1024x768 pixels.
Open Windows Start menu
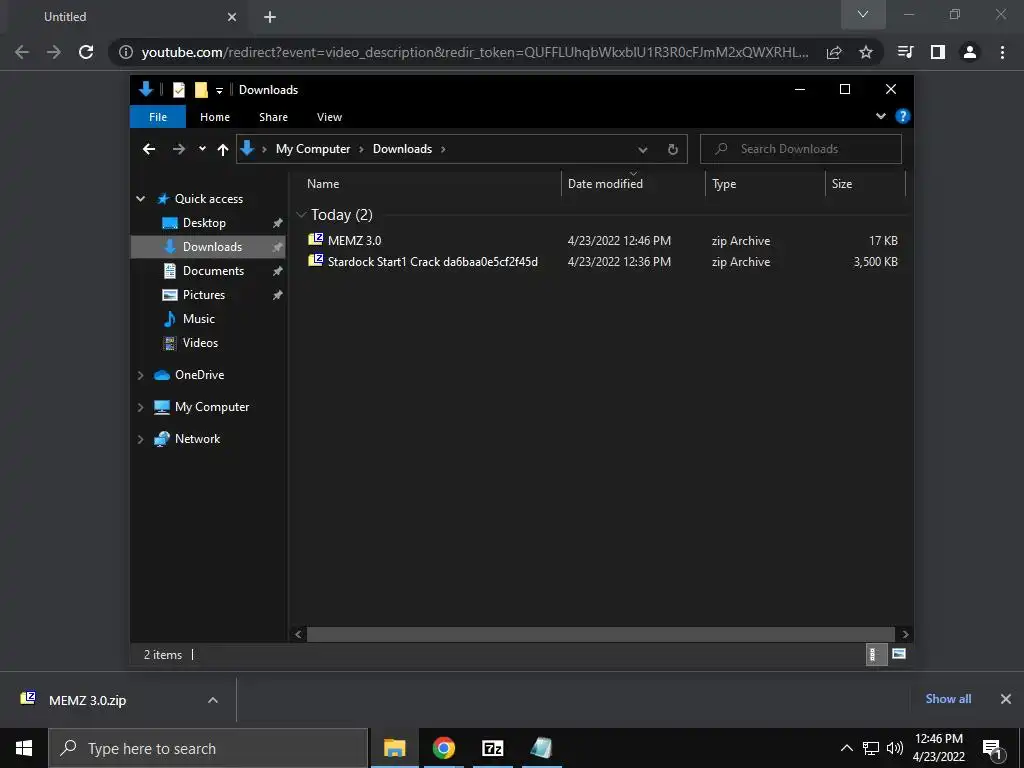(24, 748)
